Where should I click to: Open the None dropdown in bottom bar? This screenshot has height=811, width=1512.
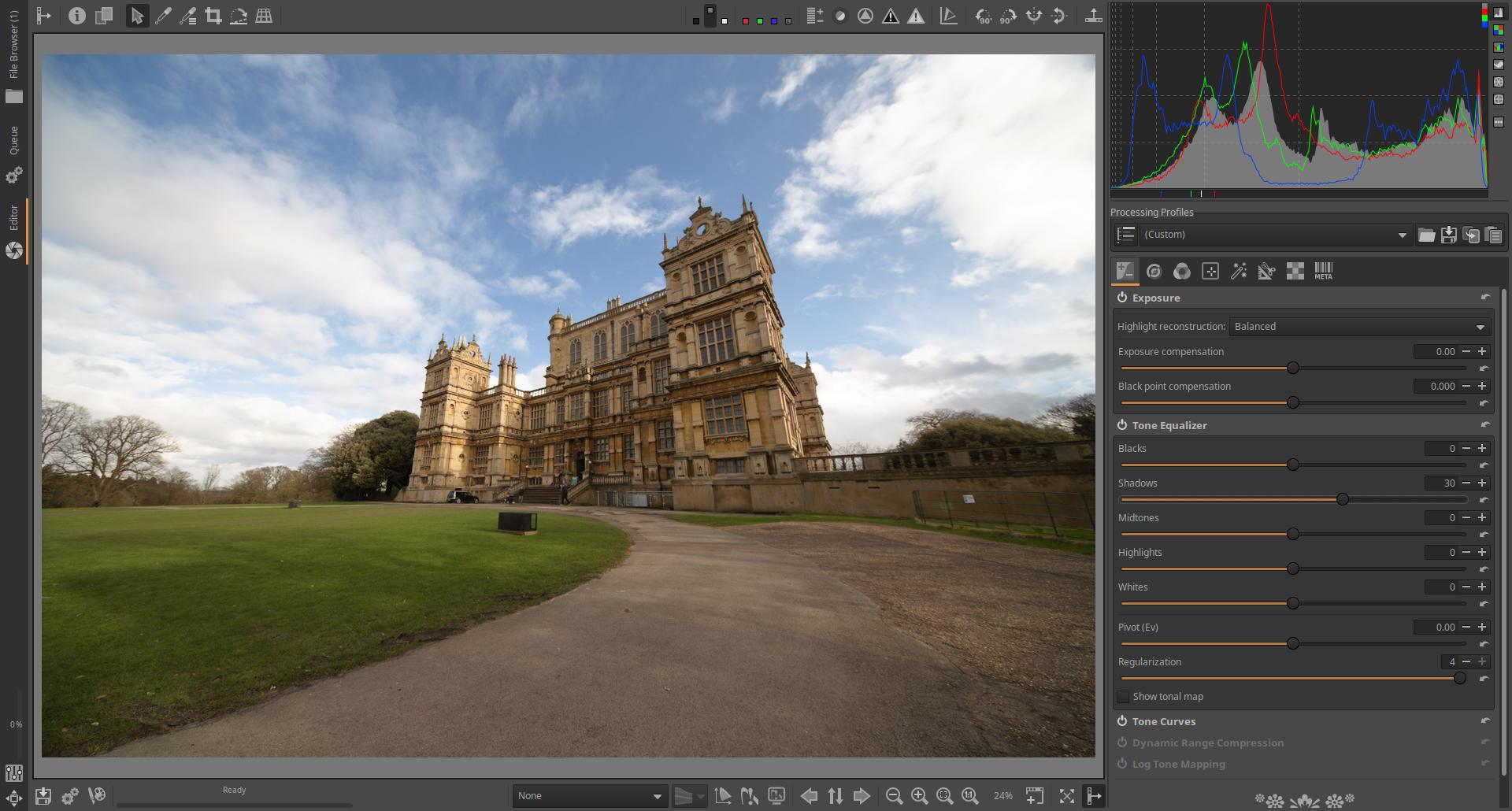pos(589,796)
